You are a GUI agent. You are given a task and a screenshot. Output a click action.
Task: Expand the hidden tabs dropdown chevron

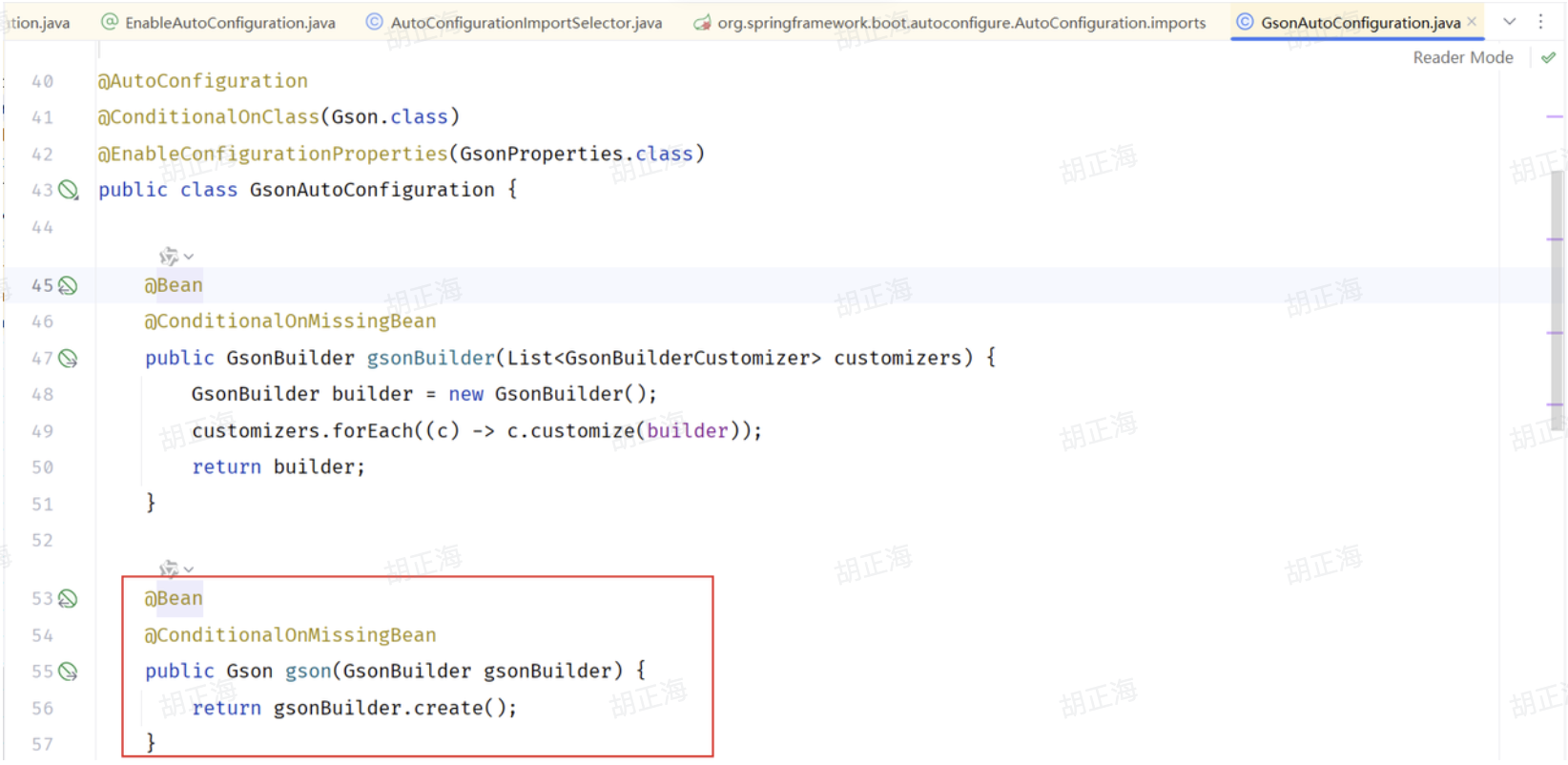click(x=1509, y=21)
